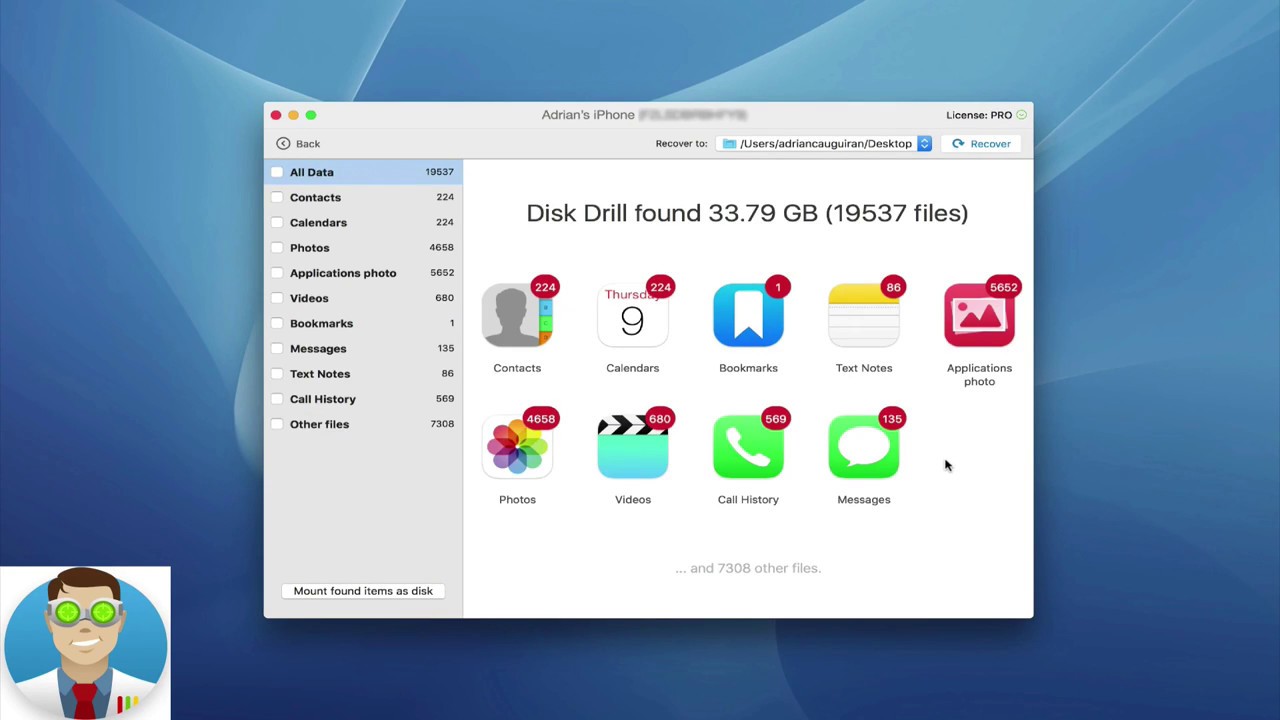Open the Text Notes category icon

point(864,316)
